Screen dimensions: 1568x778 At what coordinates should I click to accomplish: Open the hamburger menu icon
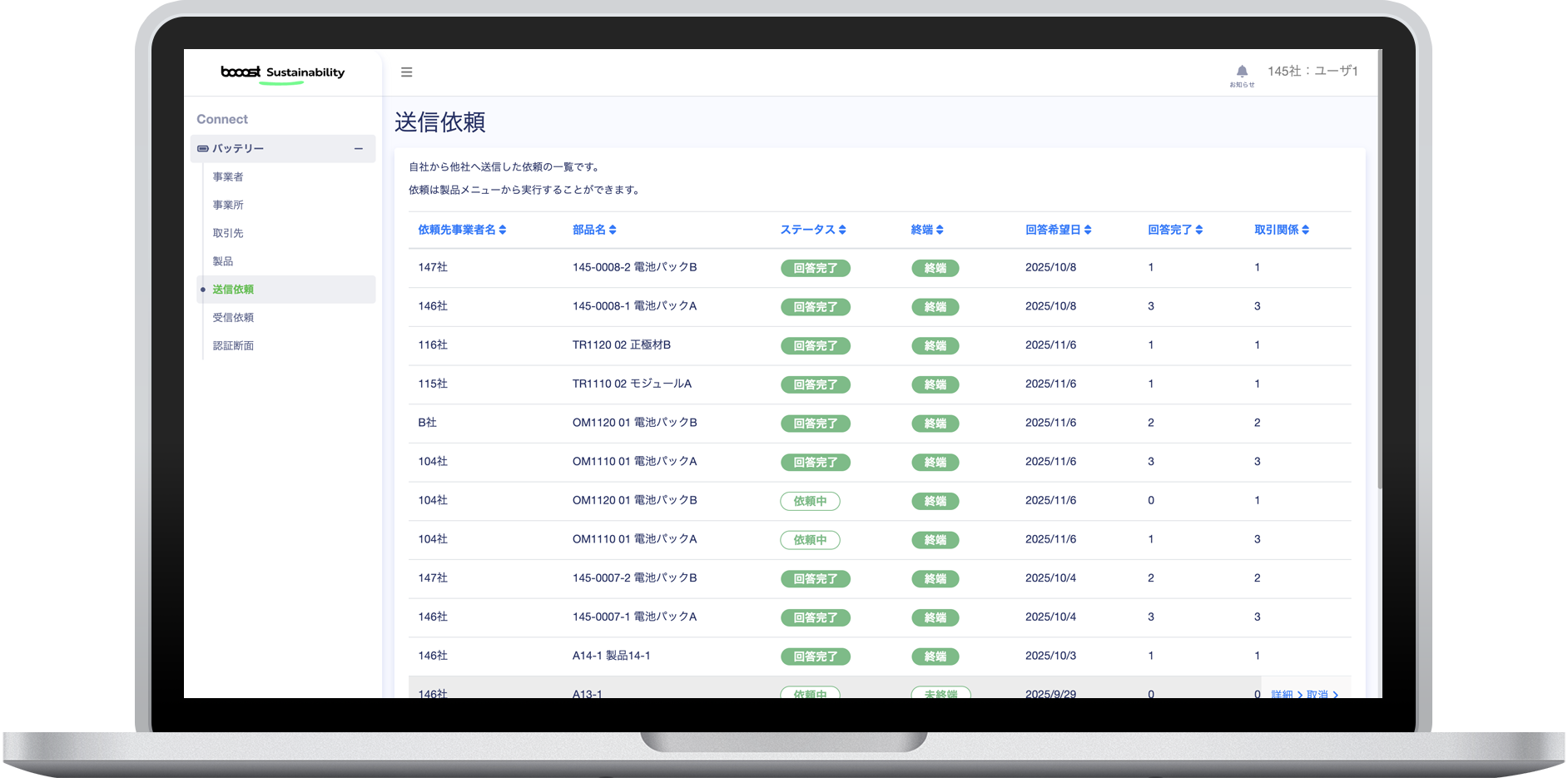(406, 72)
